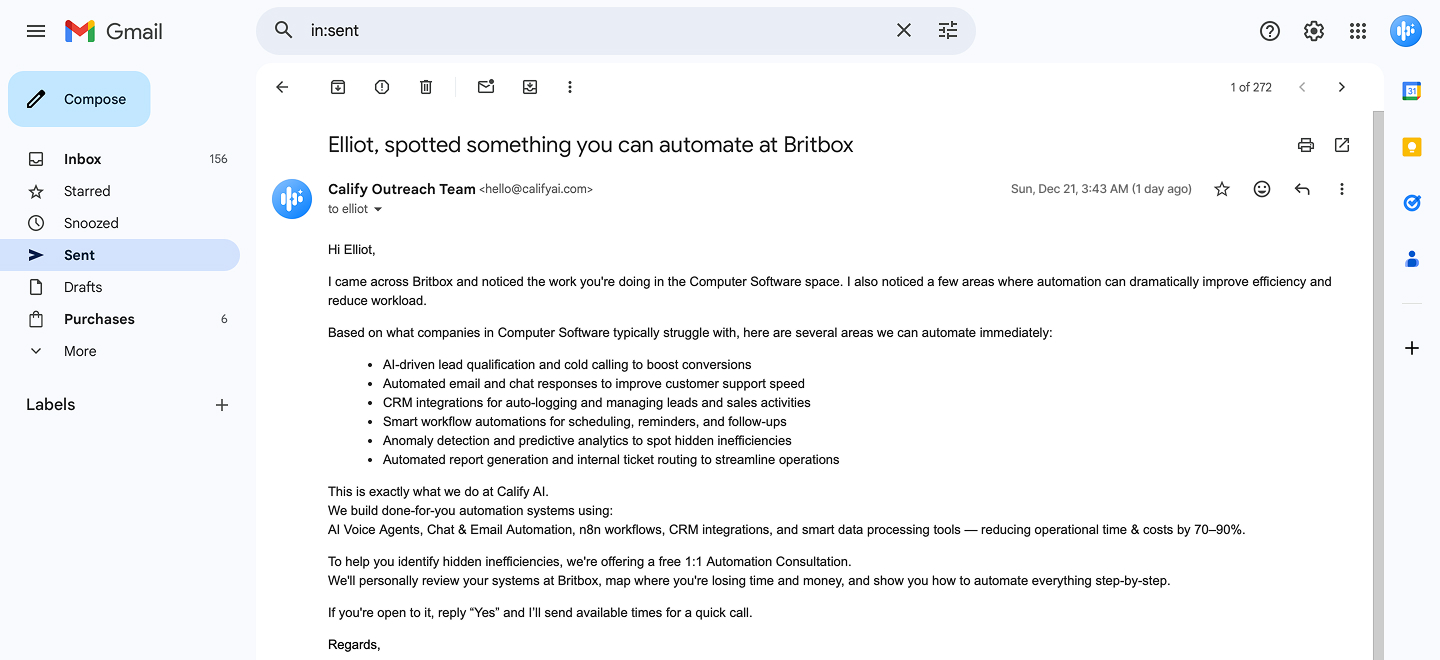The image size is (1440, 660).
Task: Archive this email using the toolbar icon
Action: pos(338,87)
